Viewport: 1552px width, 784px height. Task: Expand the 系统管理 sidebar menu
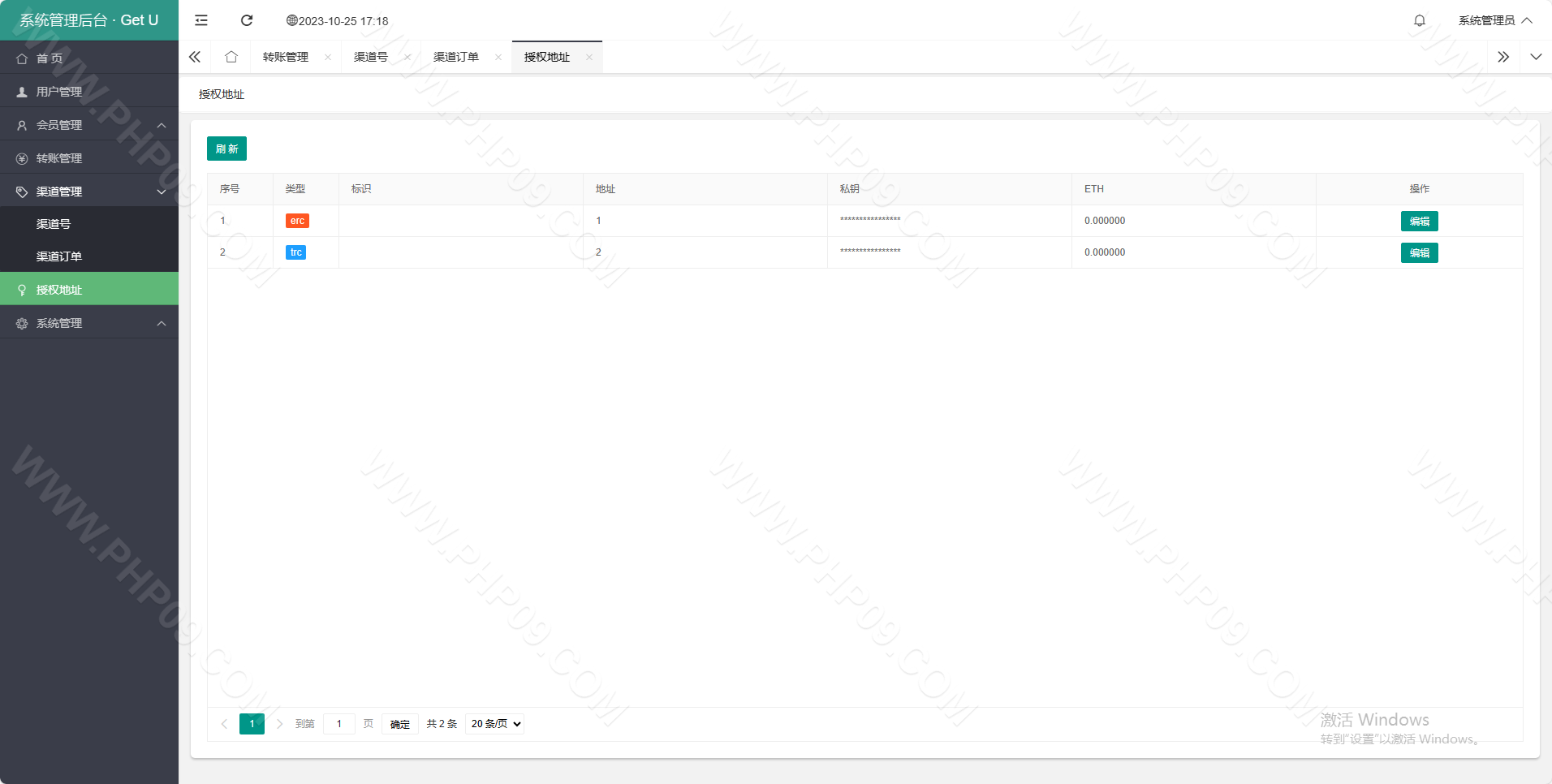pyautogui.click(x=89, y=323)
